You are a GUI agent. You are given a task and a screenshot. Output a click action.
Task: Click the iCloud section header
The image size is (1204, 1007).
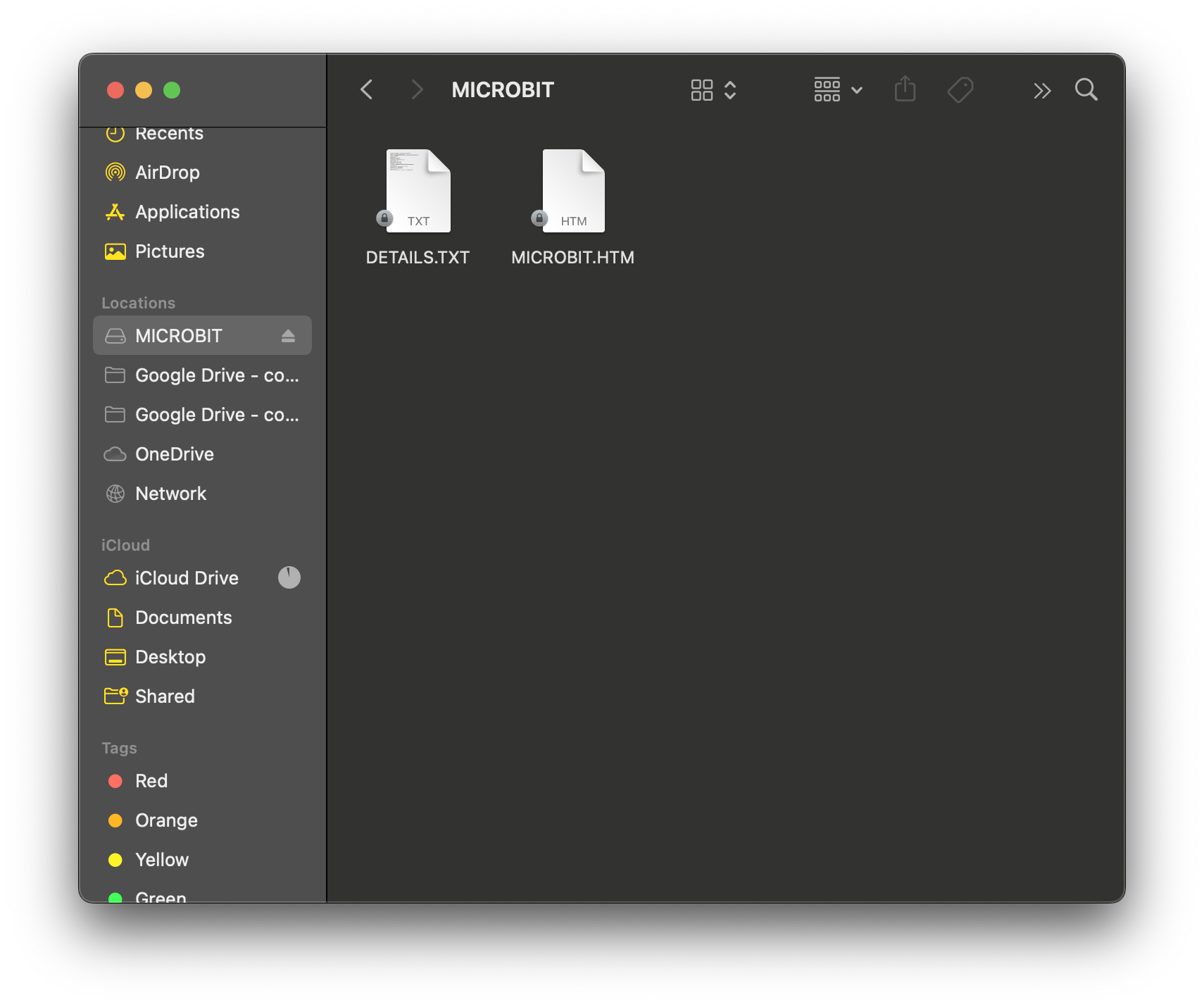125,545
